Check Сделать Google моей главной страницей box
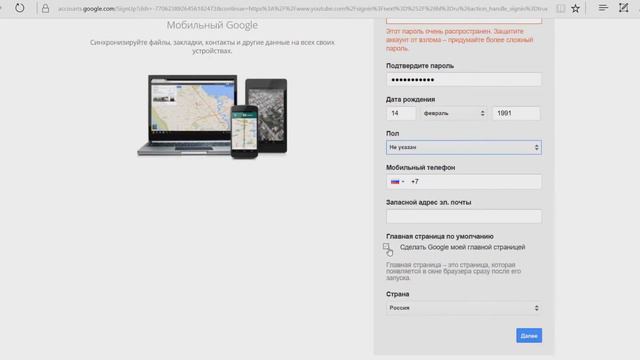Image resolution: width=640 pixels, height=360 pixels. coord(386,247)
